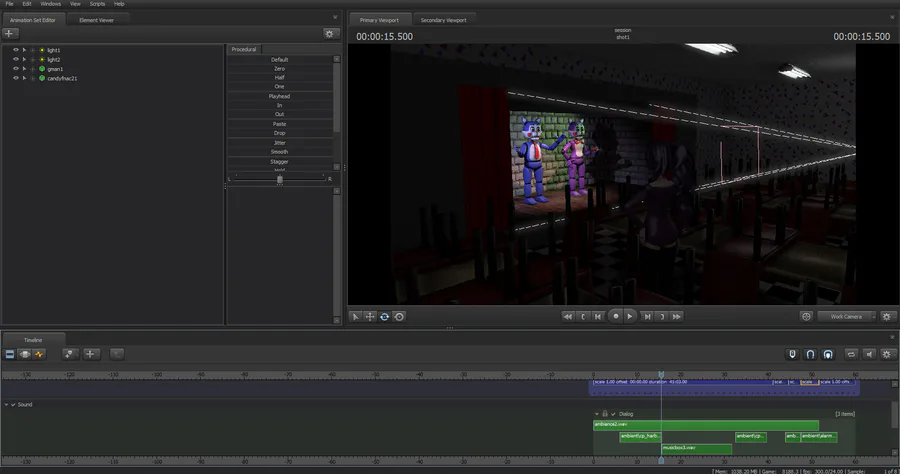Click the timeline plus add button
This screenshot has height=474, width=900.
(91, 354)
